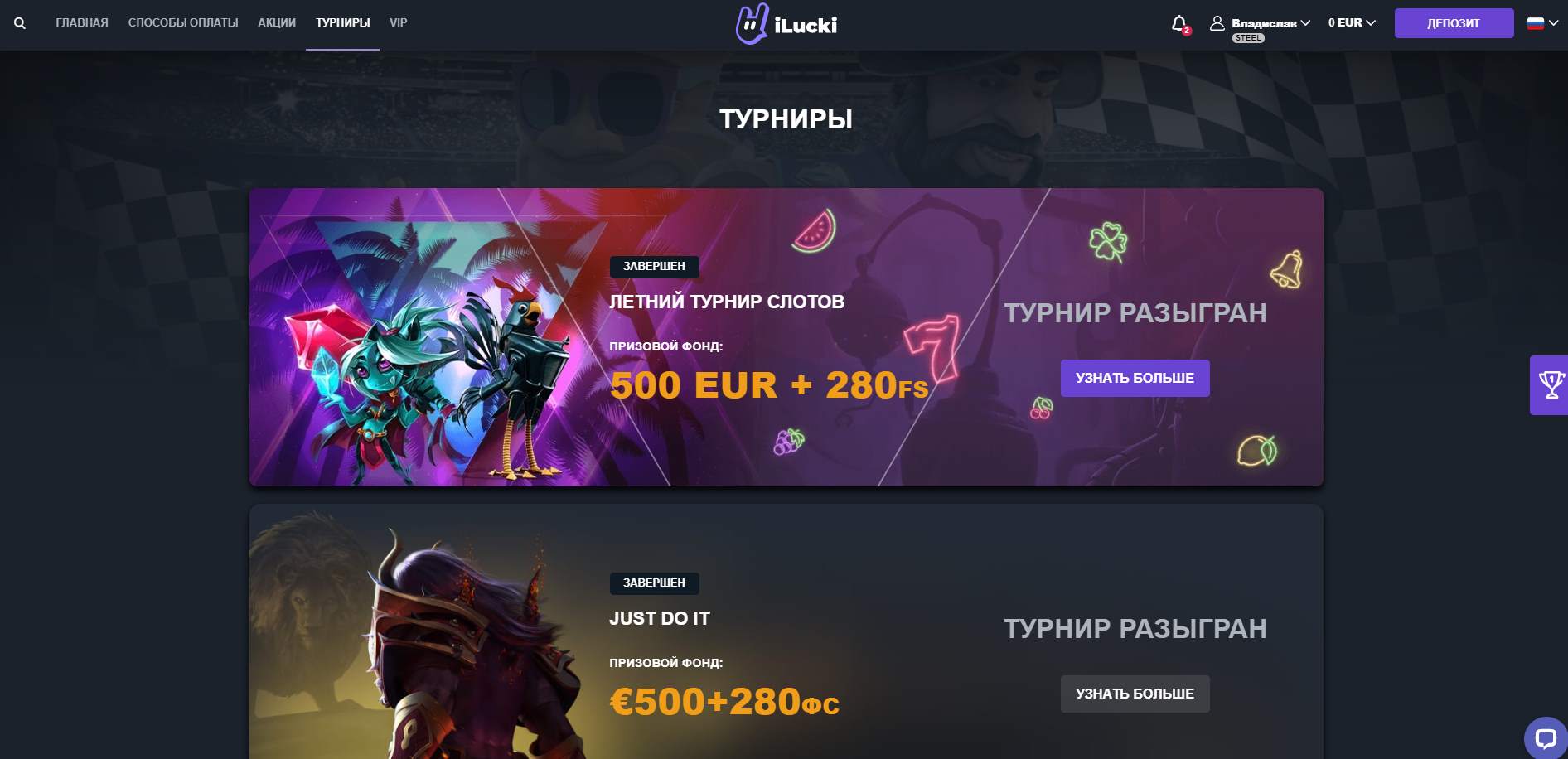Click УЗНАТЬ БОЛЬШЕ for summer slots tournament
The width and height of the screenshot is (1568, 759).
(x=1135, y=378)
